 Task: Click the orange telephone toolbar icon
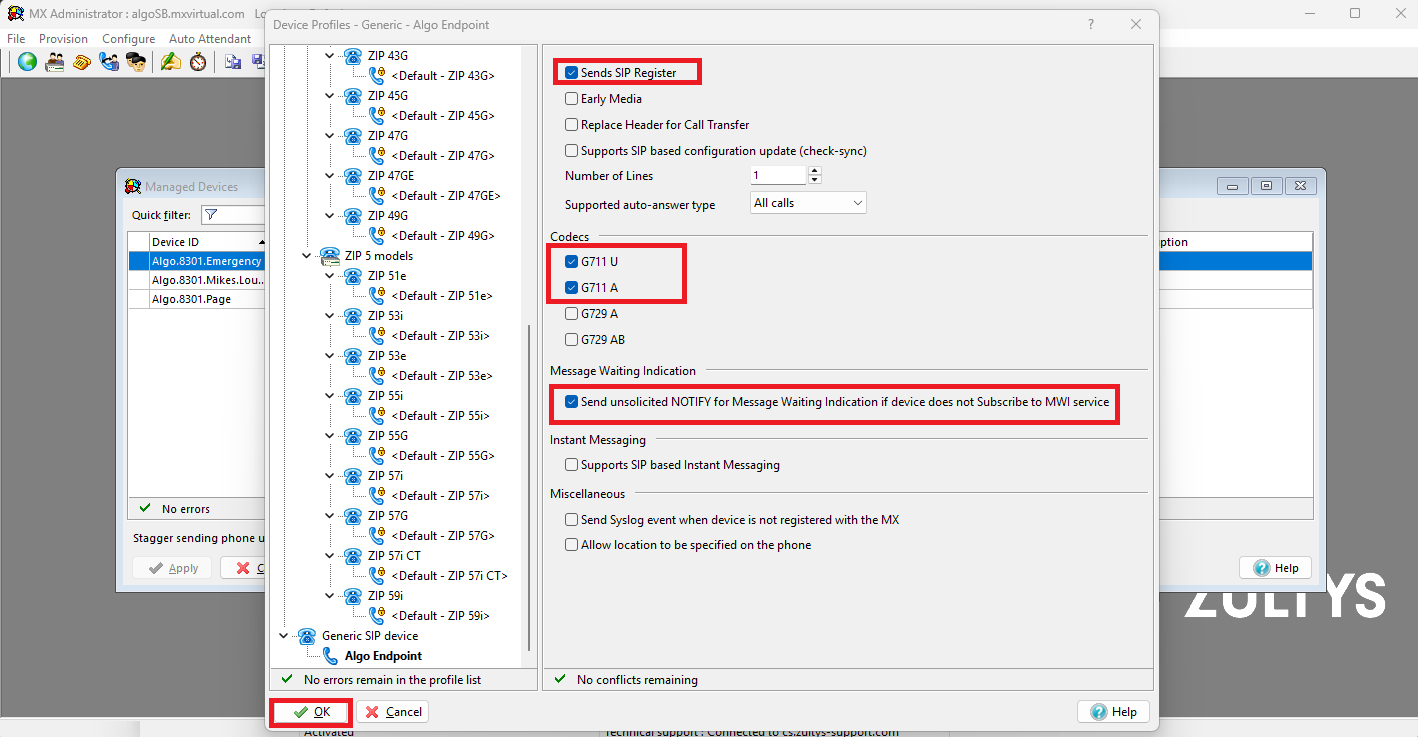point(82,62)
